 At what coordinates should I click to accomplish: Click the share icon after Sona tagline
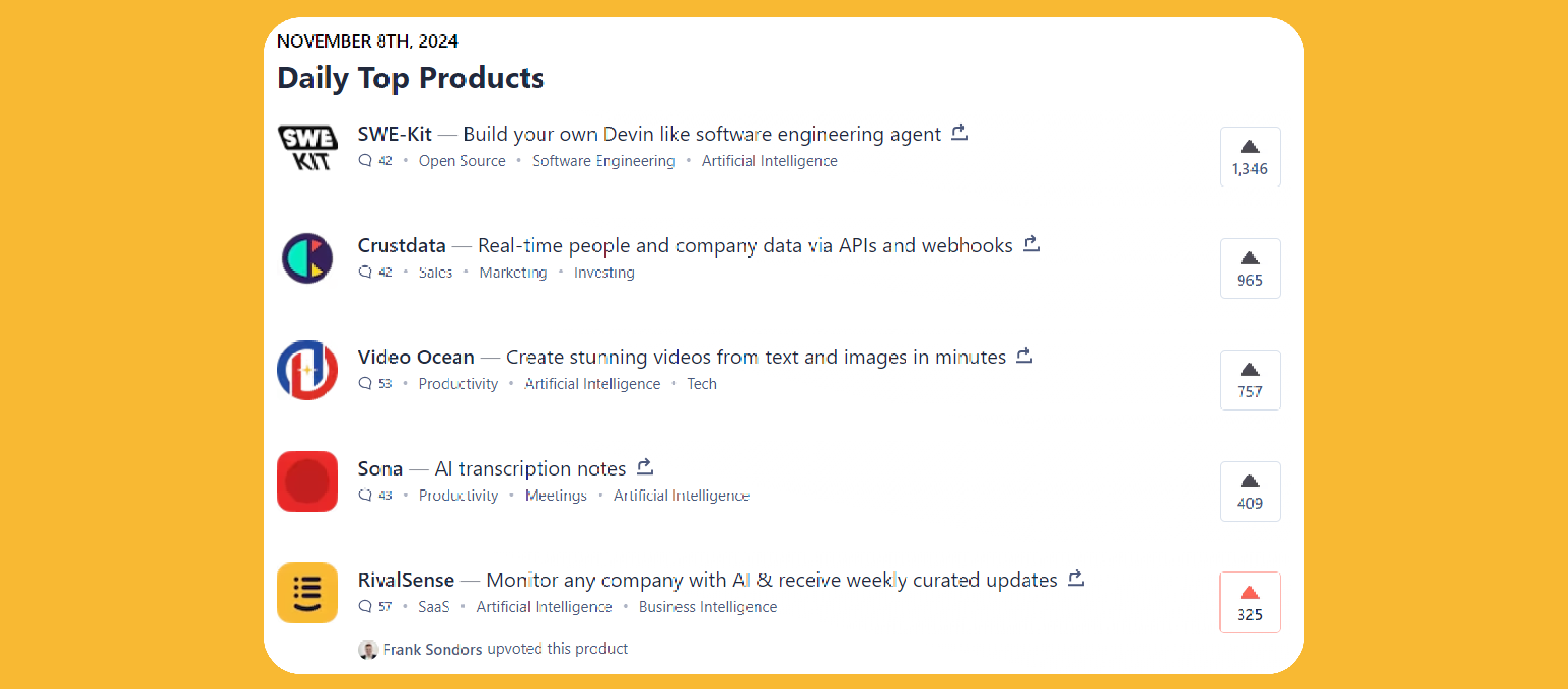645,467
